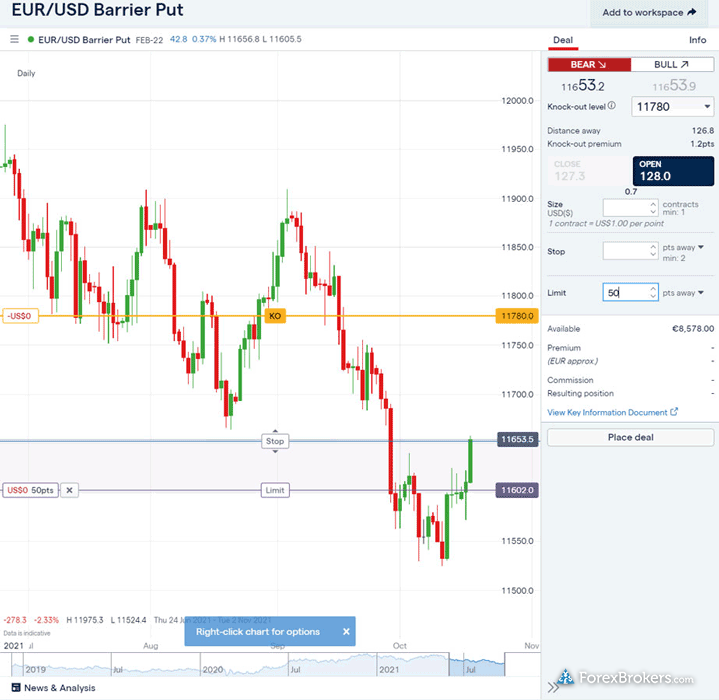Screen dimensions: 719x700
Task: Close the right-click chart options tooltip
Action: pyautogui.click(x=346, y=632)
